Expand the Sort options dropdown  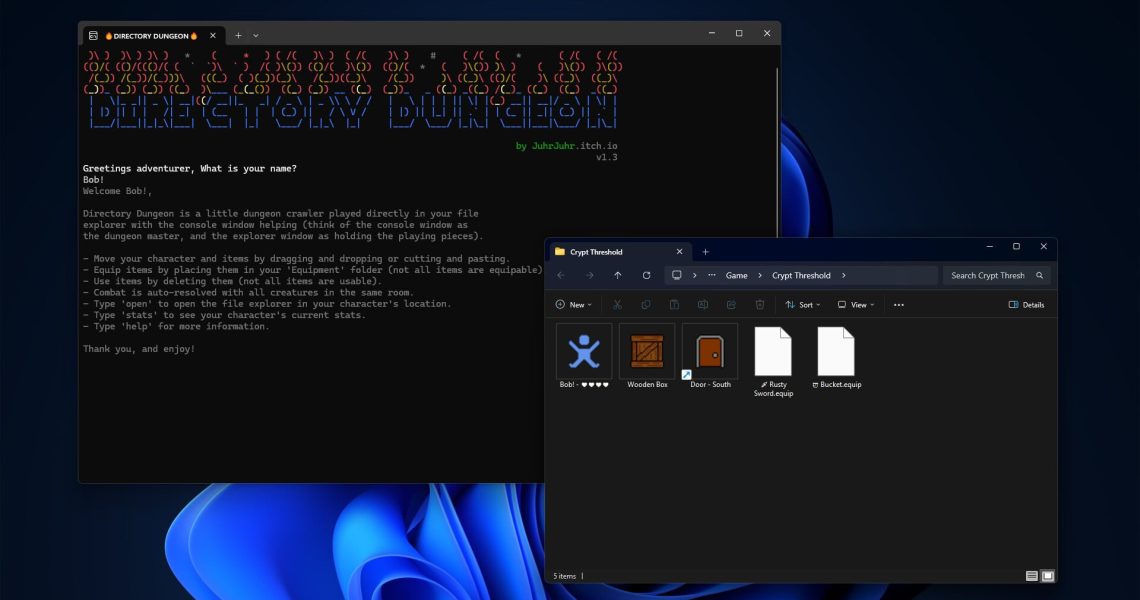pos(803,305)
